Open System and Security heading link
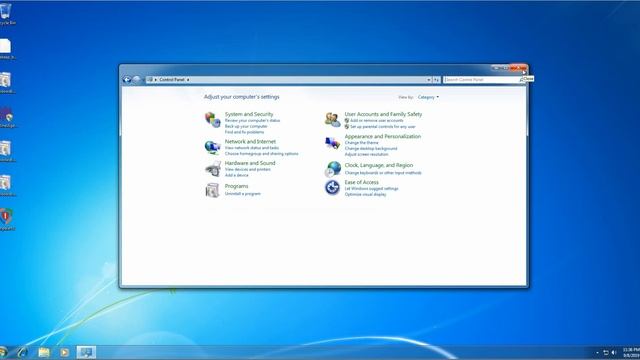Screen dimensions: 640x360 [249, 114]
